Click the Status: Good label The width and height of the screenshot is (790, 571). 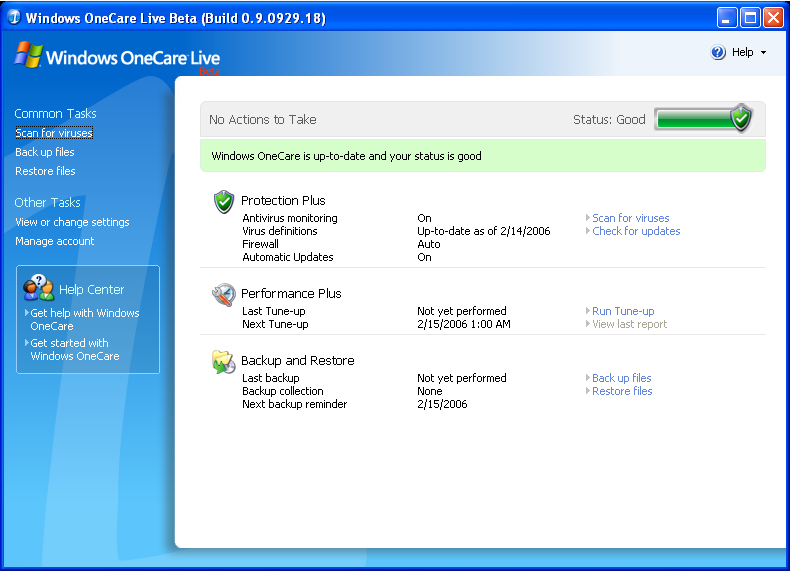[609, 120]
